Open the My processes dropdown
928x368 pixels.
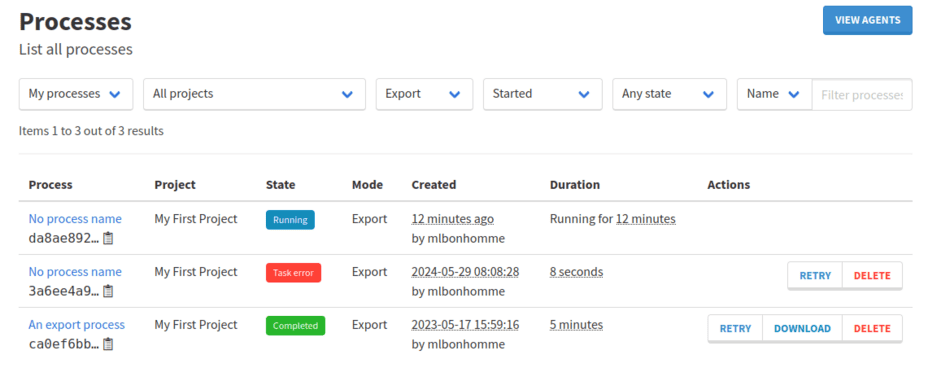pos(76,94)
